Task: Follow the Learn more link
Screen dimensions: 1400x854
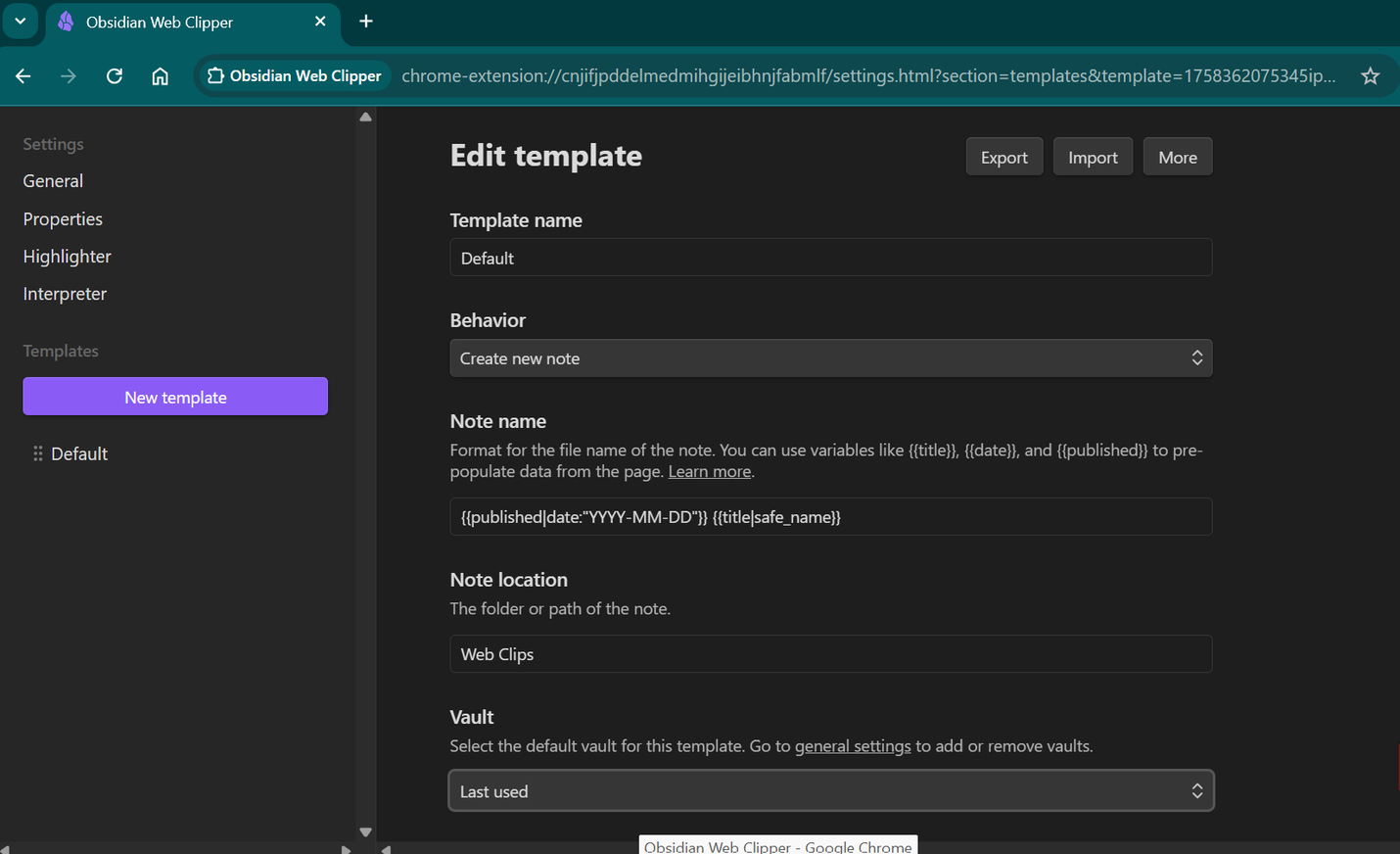Action: click(x=709, y=472)
